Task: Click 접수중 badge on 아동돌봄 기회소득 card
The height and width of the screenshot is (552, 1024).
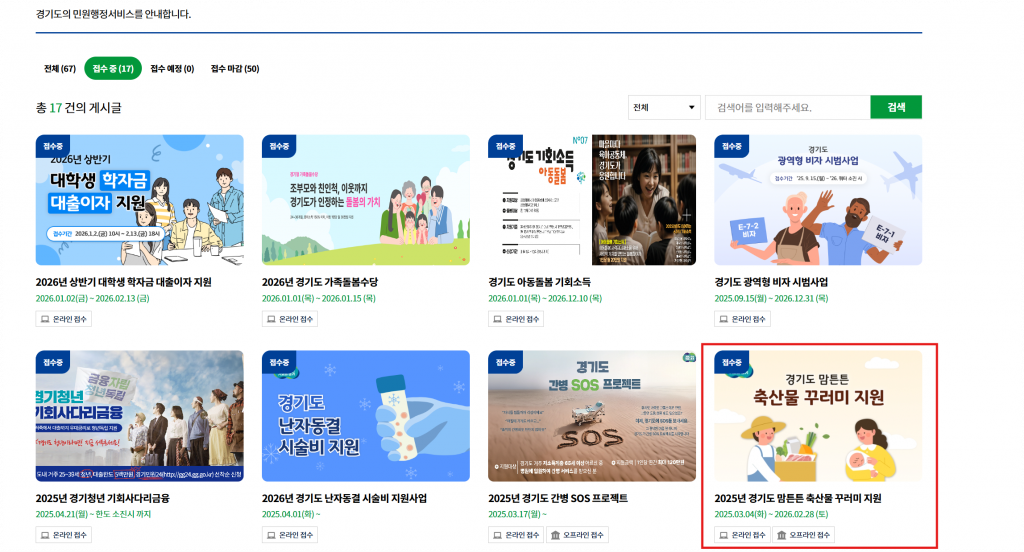Action: [x=505, y=146]
